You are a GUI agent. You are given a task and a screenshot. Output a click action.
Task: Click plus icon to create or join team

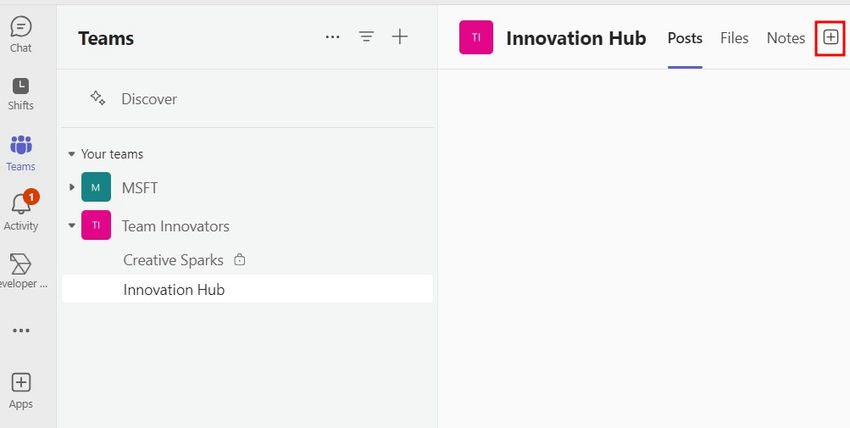400,37
